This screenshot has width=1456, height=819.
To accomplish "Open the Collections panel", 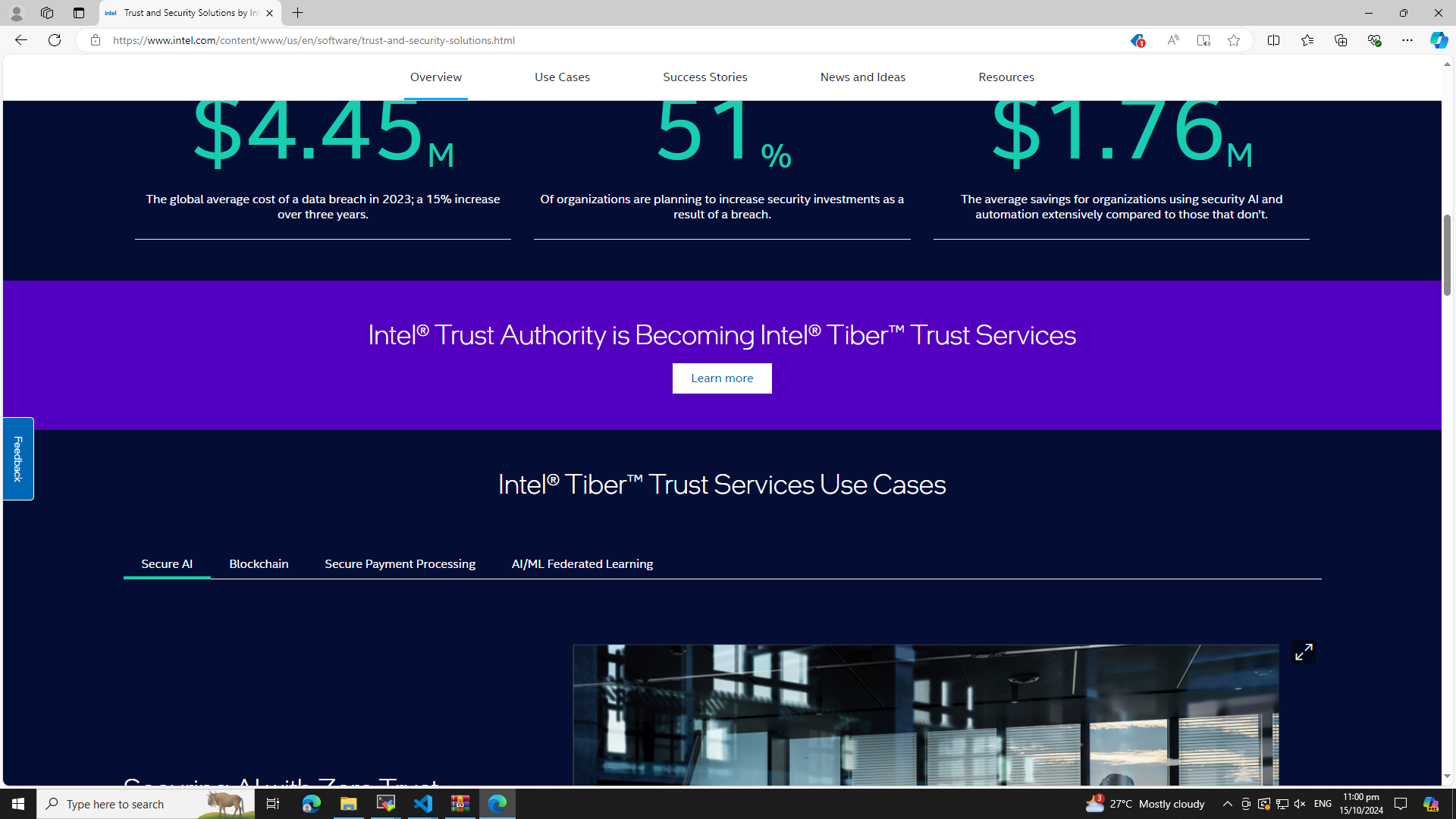I will click(x=1340, y=40).
